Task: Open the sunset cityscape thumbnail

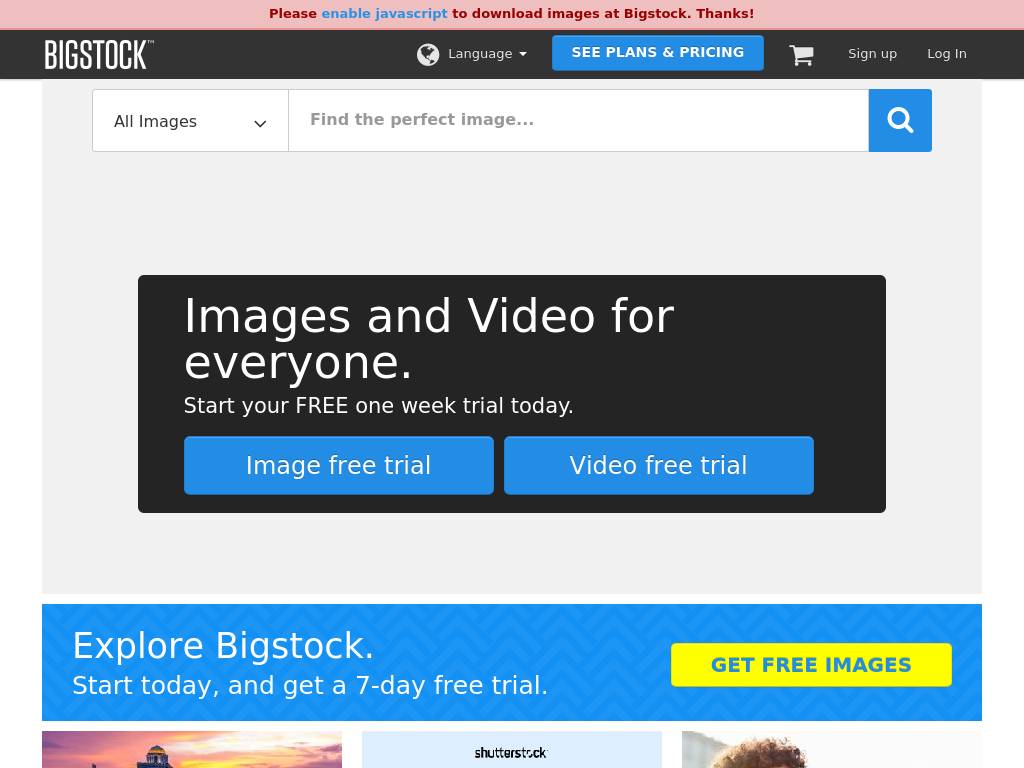Action: pyautogui.click(x=192, y=750)
